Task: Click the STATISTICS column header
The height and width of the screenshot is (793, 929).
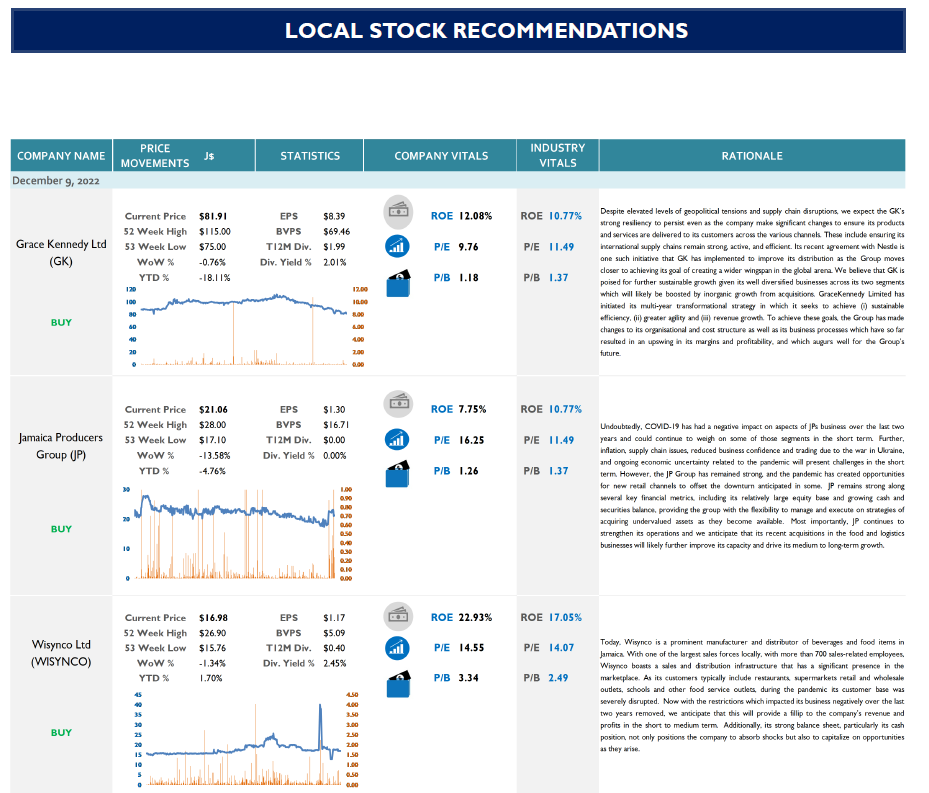Action: tap(310, 156)
